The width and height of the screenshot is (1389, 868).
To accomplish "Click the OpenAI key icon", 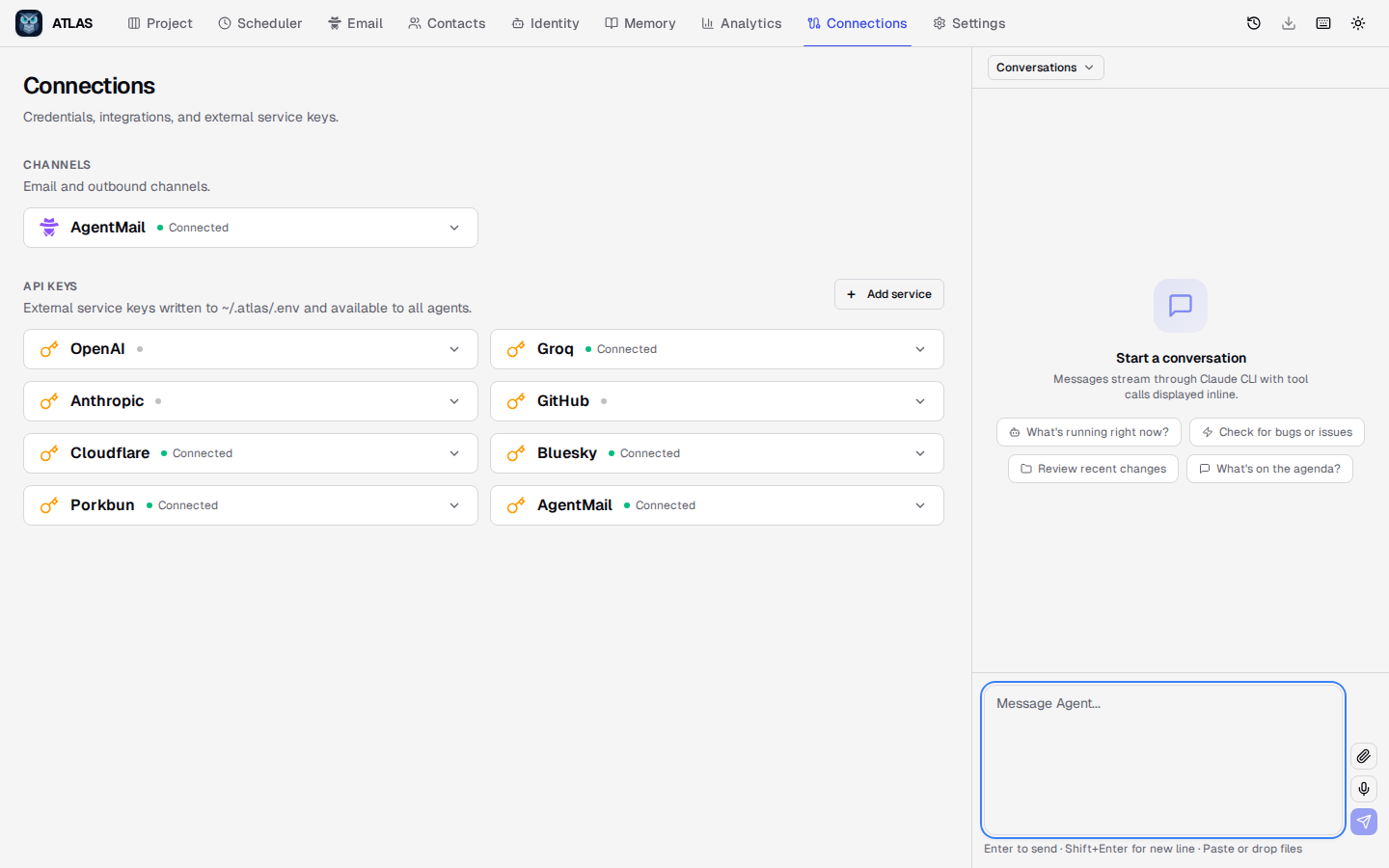I will pyautogui.click(x=49, y=349).
